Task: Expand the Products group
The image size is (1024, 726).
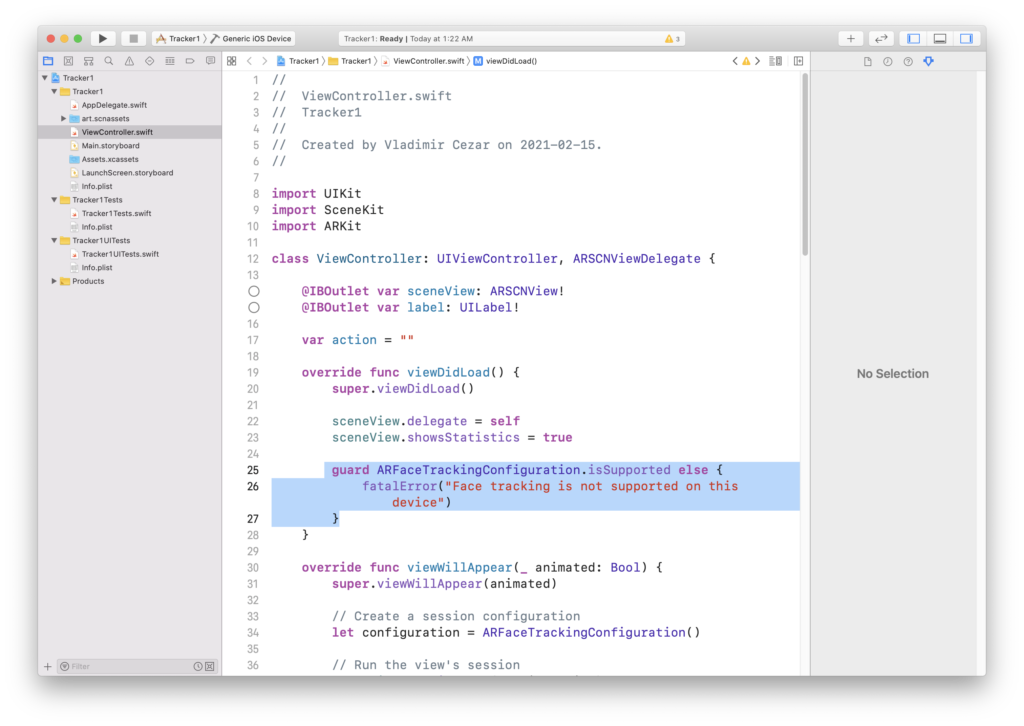Action: click(x=54, y=281)
